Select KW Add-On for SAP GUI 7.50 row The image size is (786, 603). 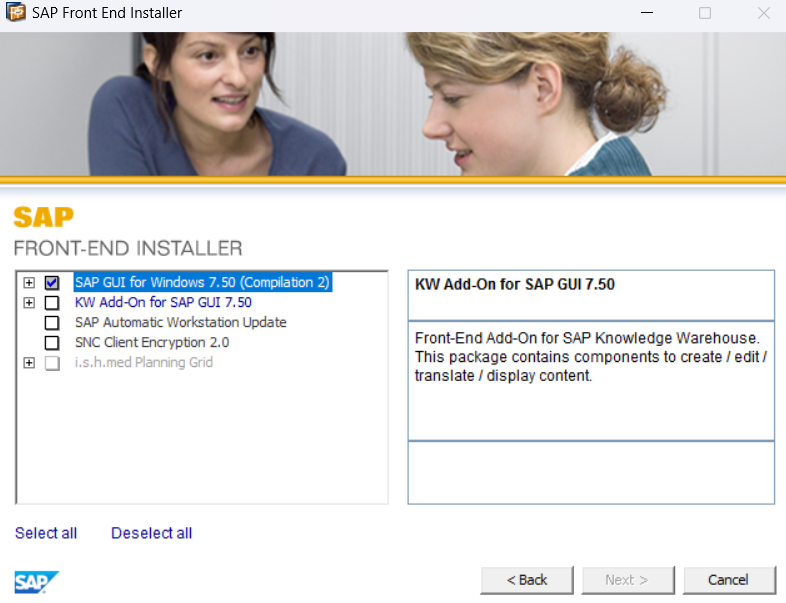[163, 302]
